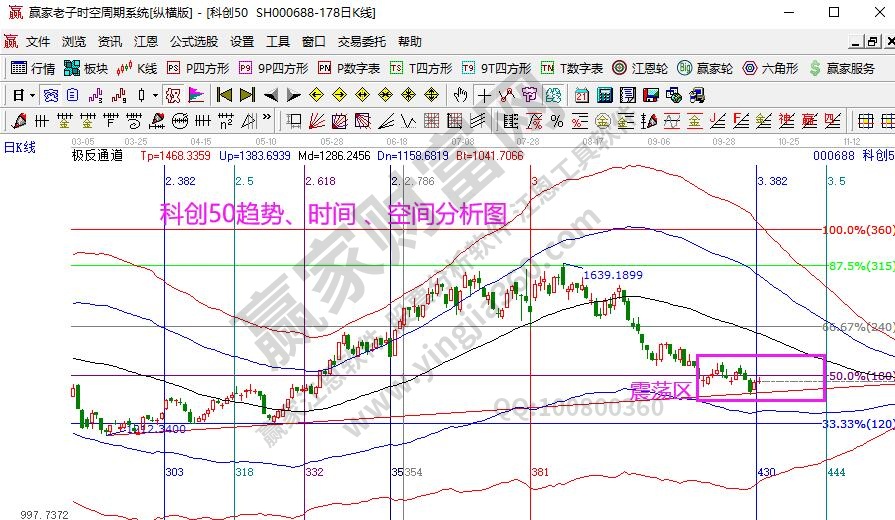Open the 行情 market quotes view
Image resolution: width=895 pixels, height=520 pixels.
click(x=33, y=68)
